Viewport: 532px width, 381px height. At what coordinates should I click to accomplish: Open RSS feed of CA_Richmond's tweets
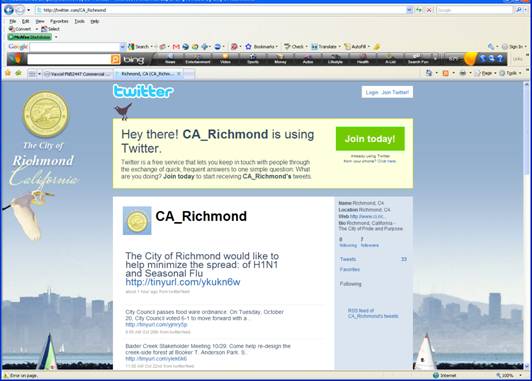pos(373,313)
